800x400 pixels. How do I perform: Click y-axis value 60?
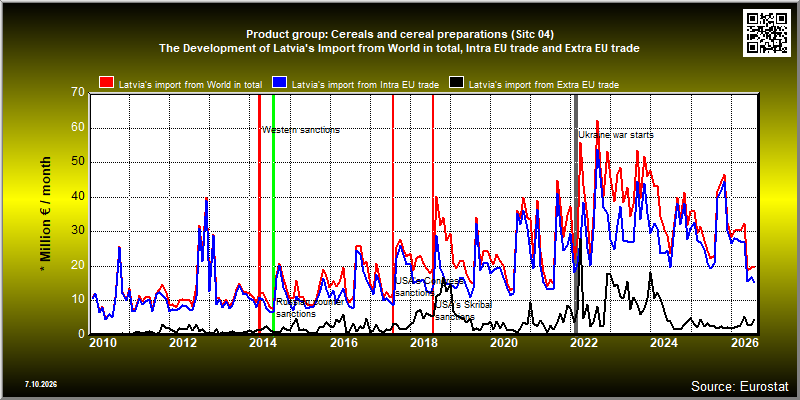click(x=78, y=128)
